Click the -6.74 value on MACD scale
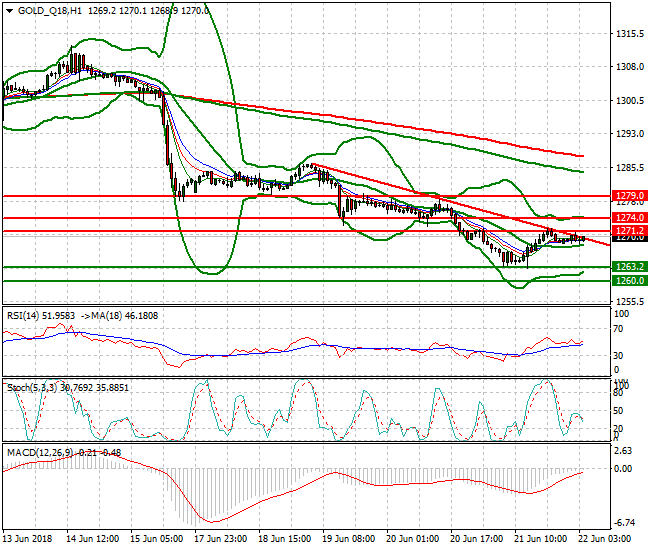Viewport: 650px width, 550px height. [625, 523]
